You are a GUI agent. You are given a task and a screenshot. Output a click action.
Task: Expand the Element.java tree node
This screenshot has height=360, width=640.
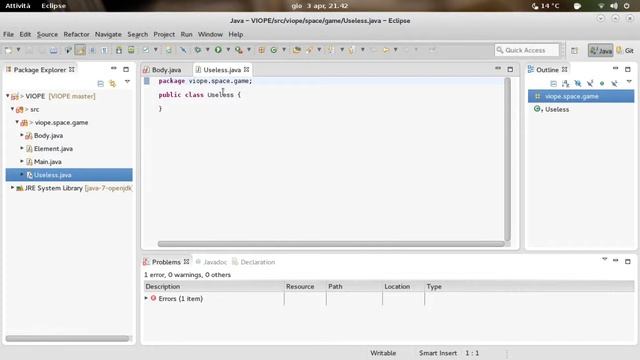click(22, 148)
